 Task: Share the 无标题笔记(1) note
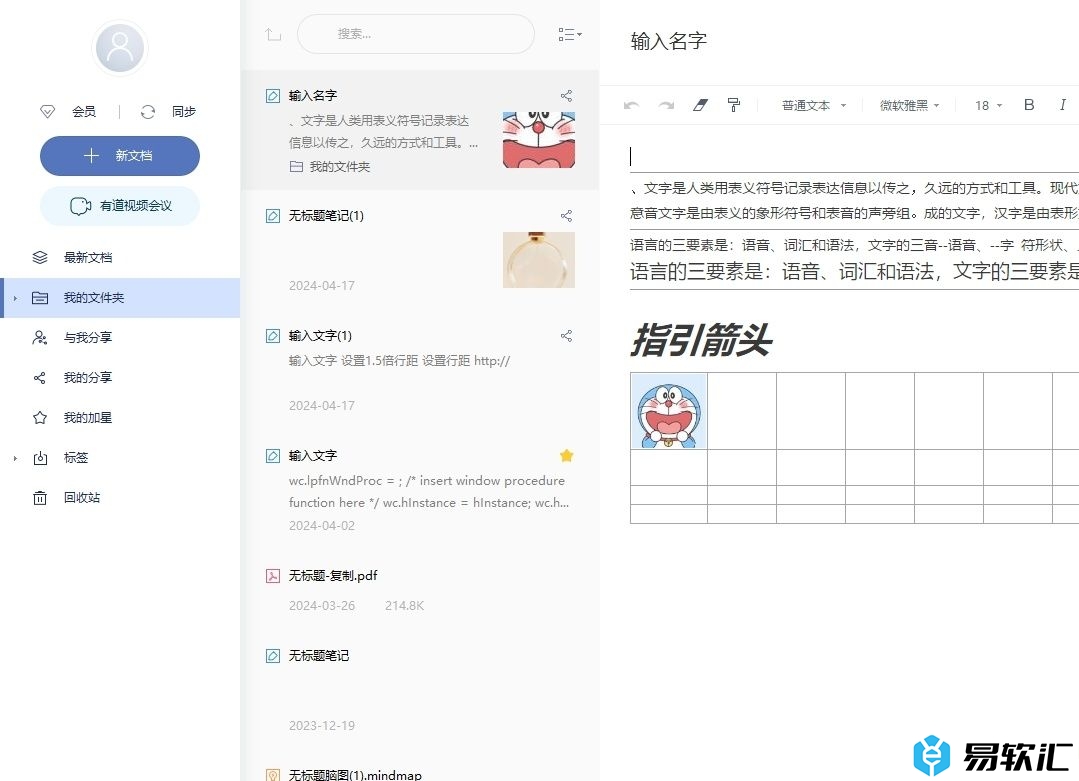point(566,216)
